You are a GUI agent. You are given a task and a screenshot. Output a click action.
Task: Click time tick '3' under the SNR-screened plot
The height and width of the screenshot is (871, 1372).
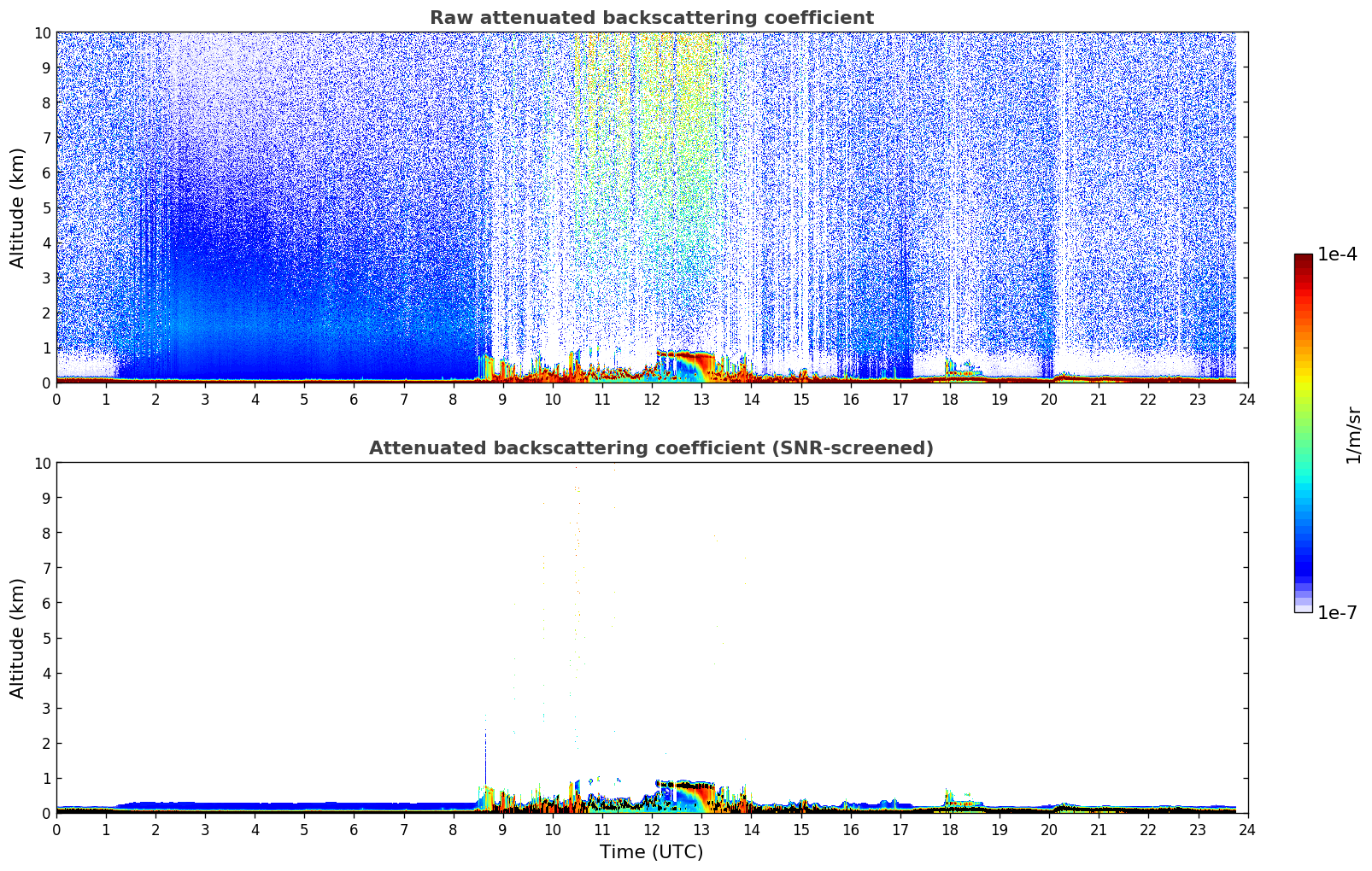tap(205, 830)
